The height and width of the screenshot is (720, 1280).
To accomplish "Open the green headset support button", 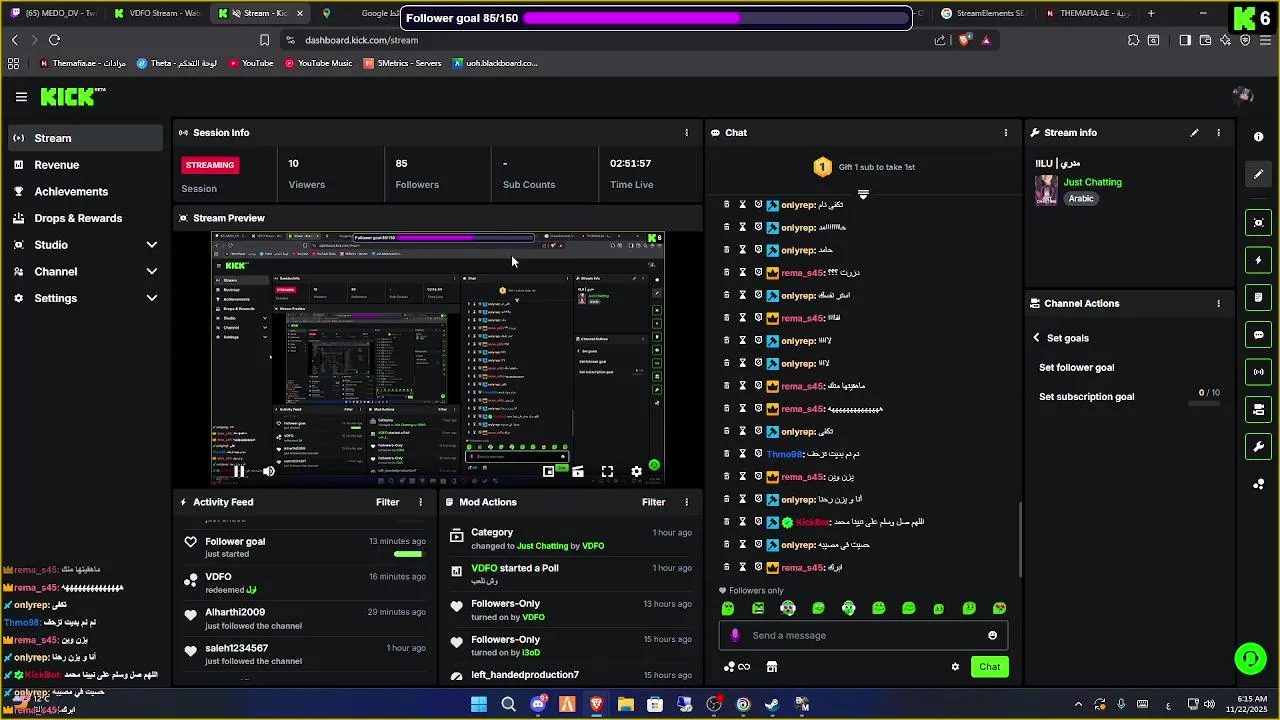I will pos(1249,659).
